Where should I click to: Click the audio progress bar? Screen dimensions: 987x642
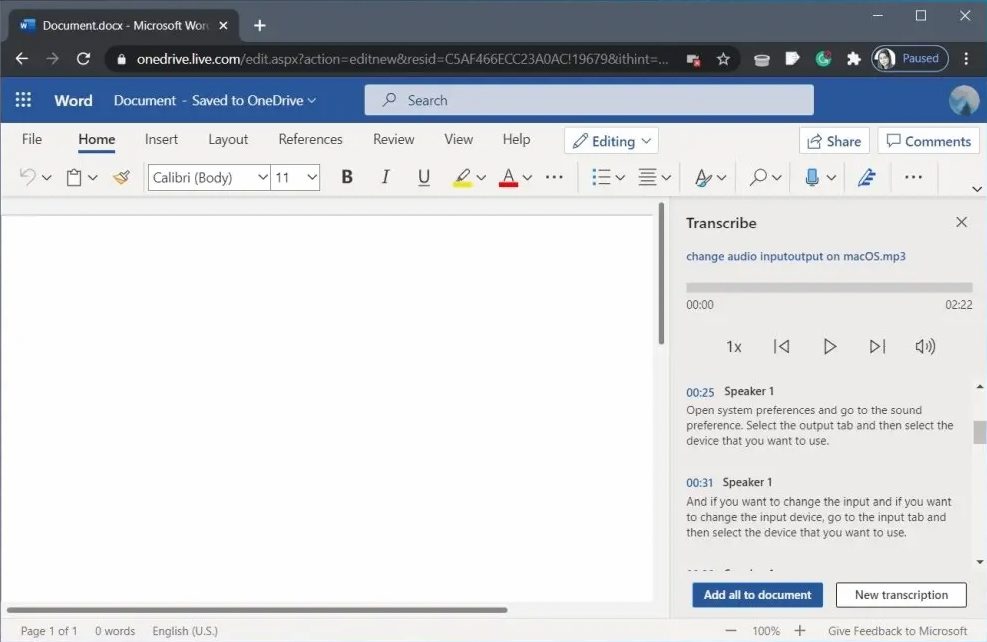[829, 288]
